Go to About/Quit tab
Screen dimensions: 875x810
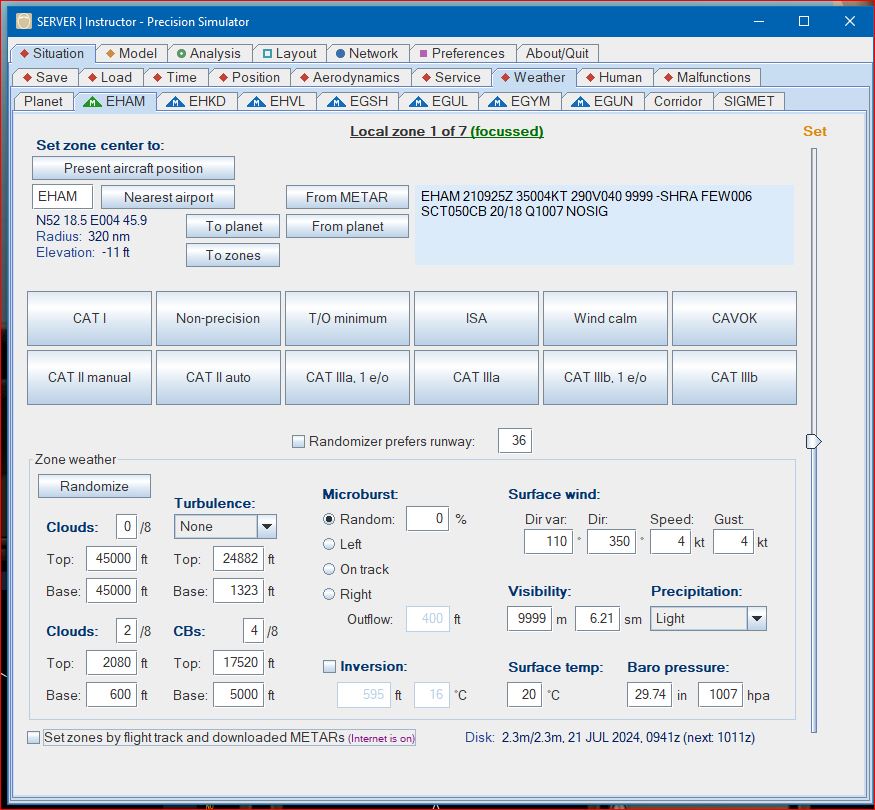coord(557,54)
